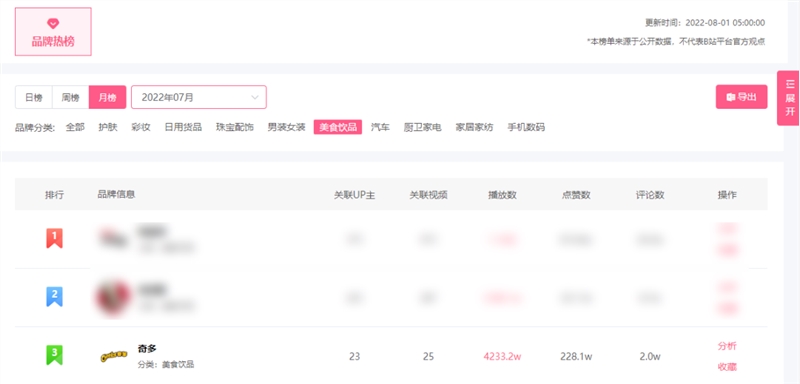Image resolution: width=800 pixels, height=384 pixels.
Task: Open the 奇多 brand name
Action: 147,349
